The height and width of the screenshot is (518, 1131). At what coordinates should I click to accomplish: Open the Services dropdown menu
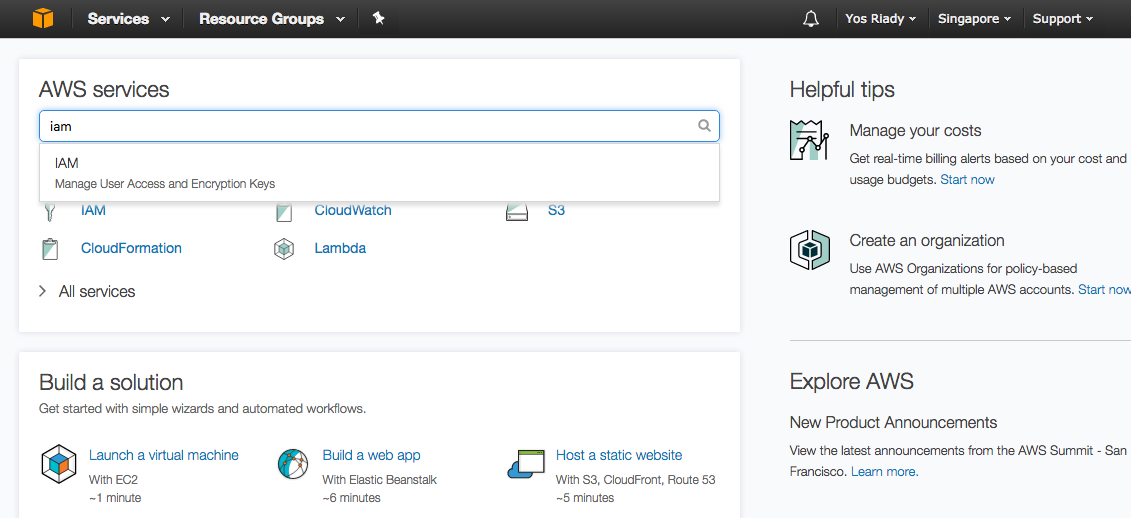click(128, 19)
